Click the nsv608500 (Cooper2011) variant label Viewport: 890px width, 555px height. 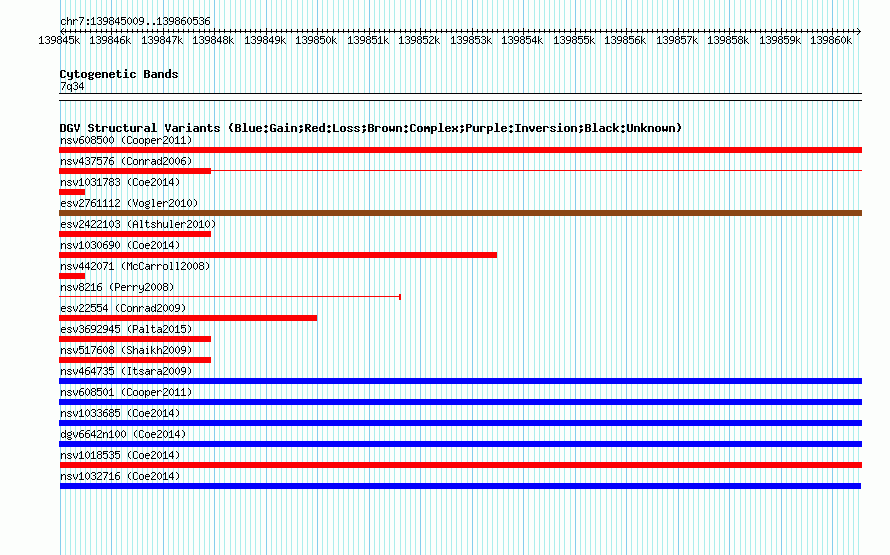pyautogui.click(x=126, y=140)
